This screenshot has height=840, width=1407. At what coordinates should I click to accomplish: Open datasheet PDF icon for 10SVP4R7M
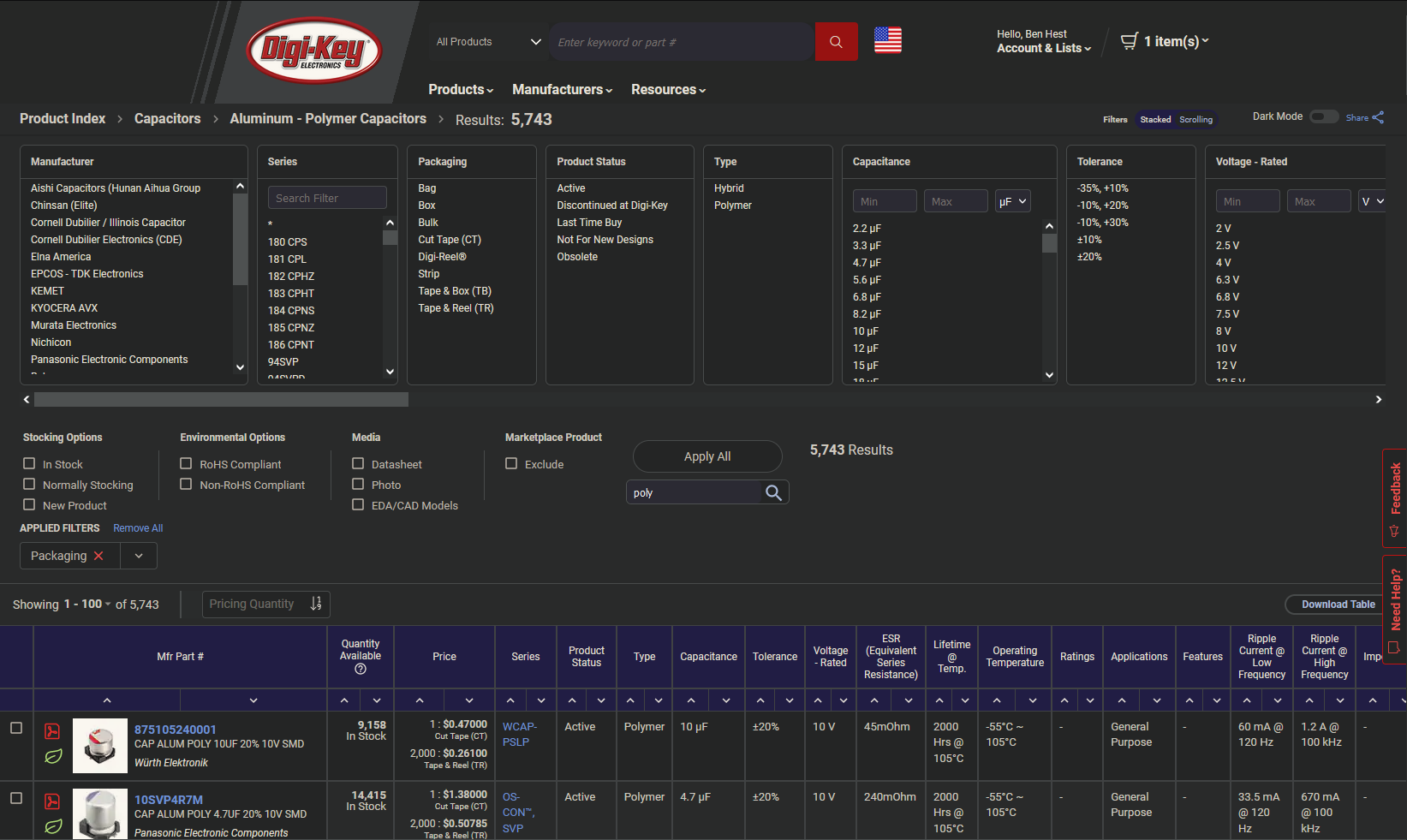pyautogui.click(x=52, y=801)
